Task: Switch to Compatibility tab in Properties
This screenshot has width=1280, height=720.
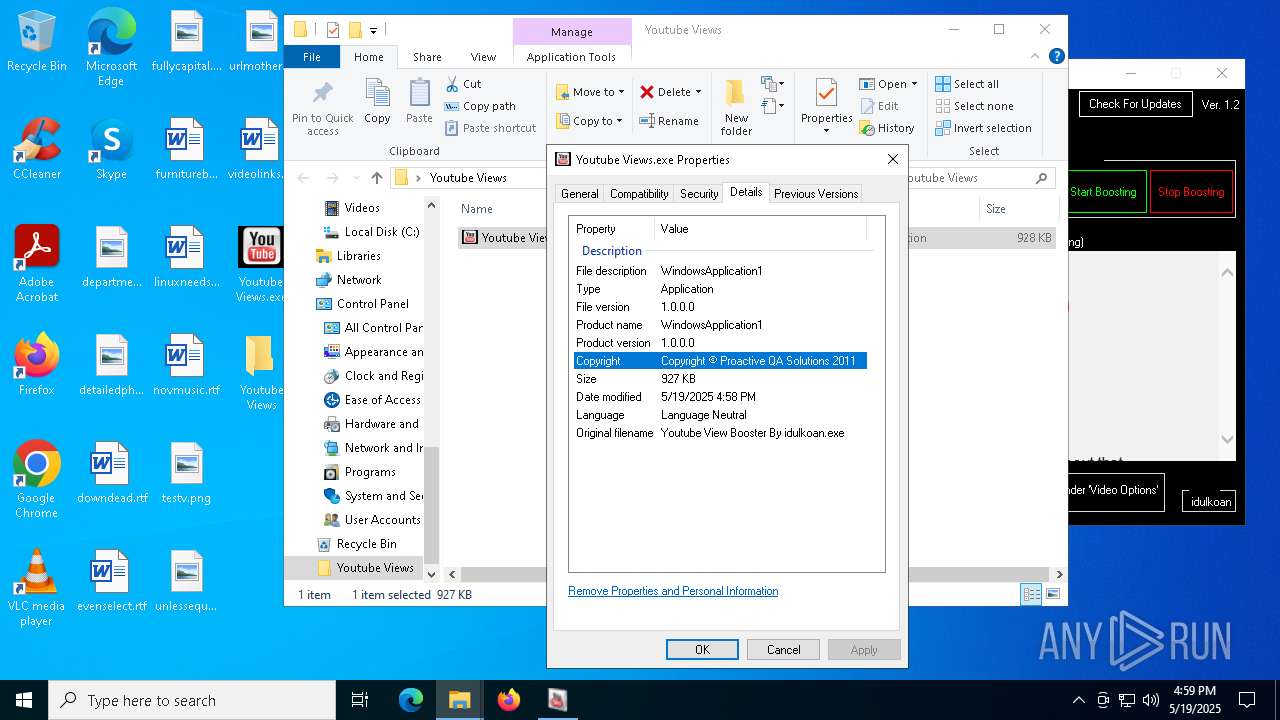Action: point(639,194)
